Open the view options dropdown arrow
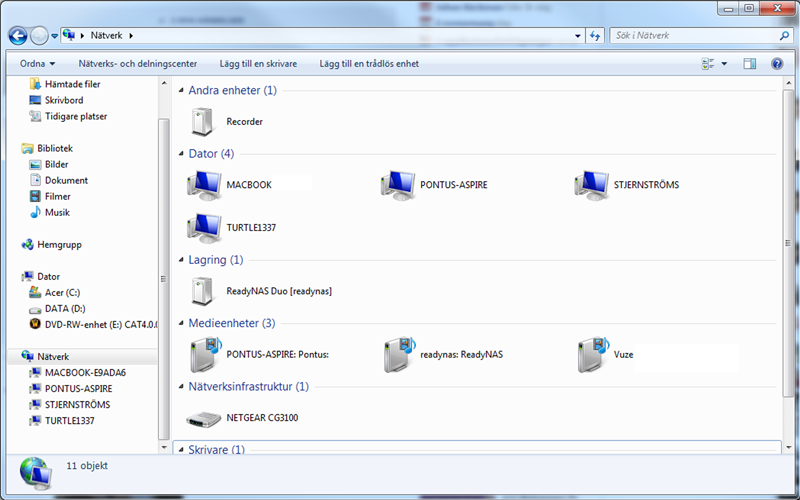This screenshot has width=800, height=500. 724,64
